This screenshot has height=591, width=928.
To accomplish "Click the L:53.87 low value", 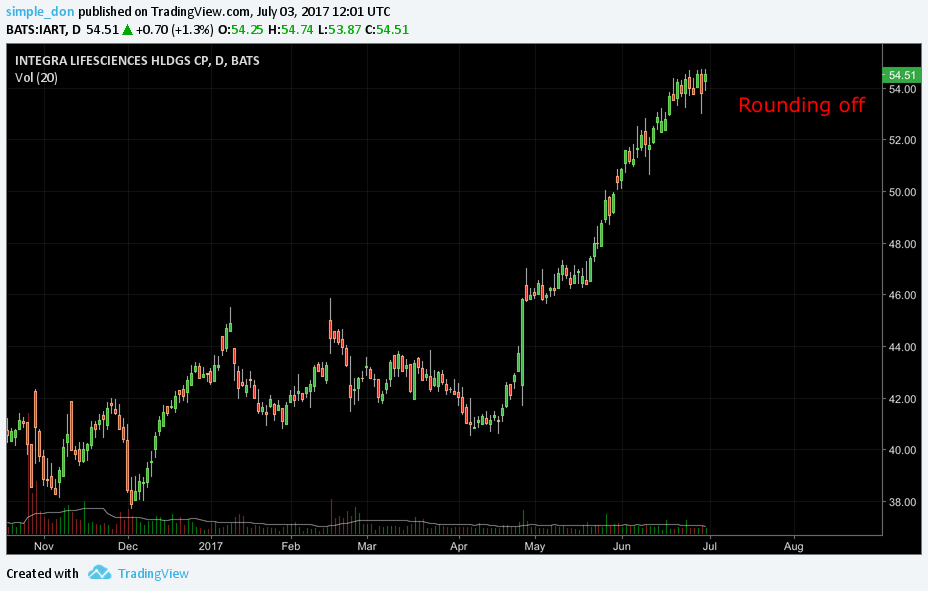I will [x=339, y=30].
